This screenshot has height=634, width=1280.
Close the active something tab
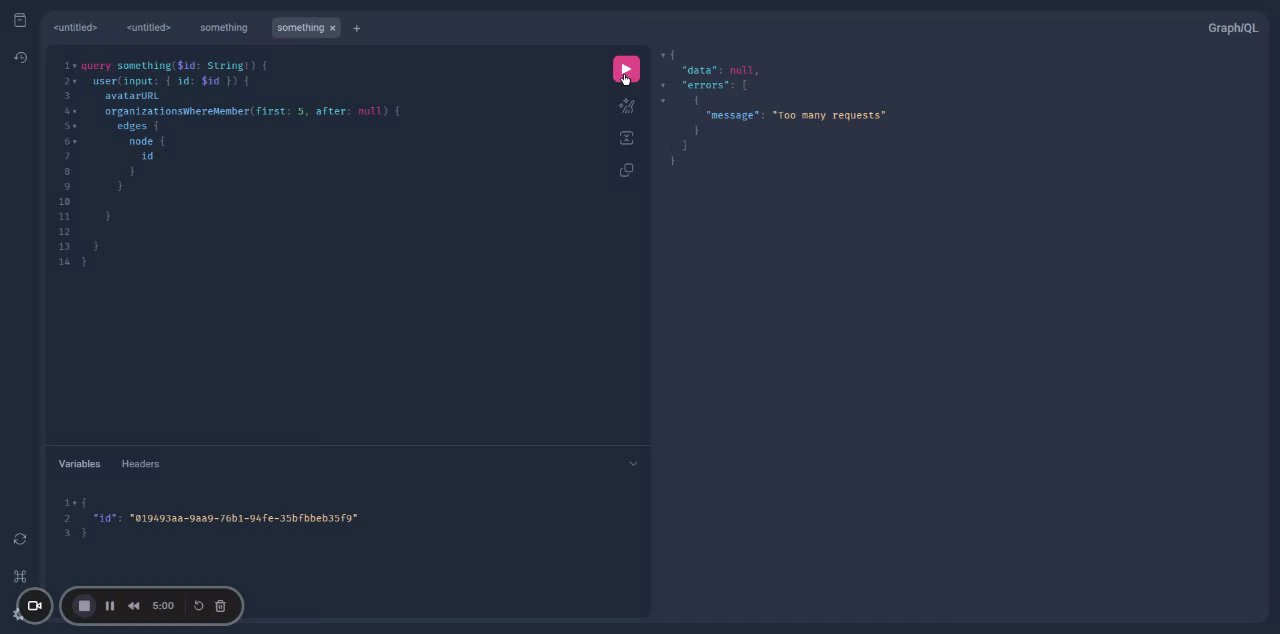click(333, 28)
